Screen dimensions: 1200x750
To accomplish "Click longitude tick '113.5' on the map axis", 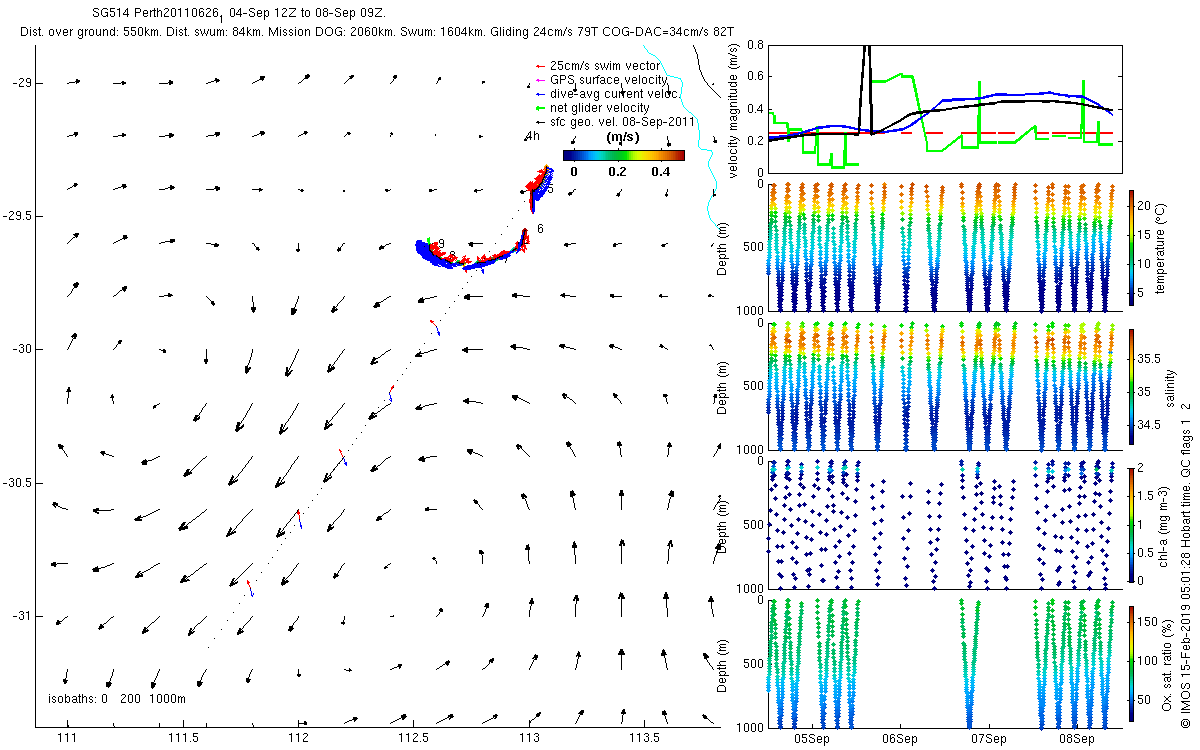I will pos(644,738).
